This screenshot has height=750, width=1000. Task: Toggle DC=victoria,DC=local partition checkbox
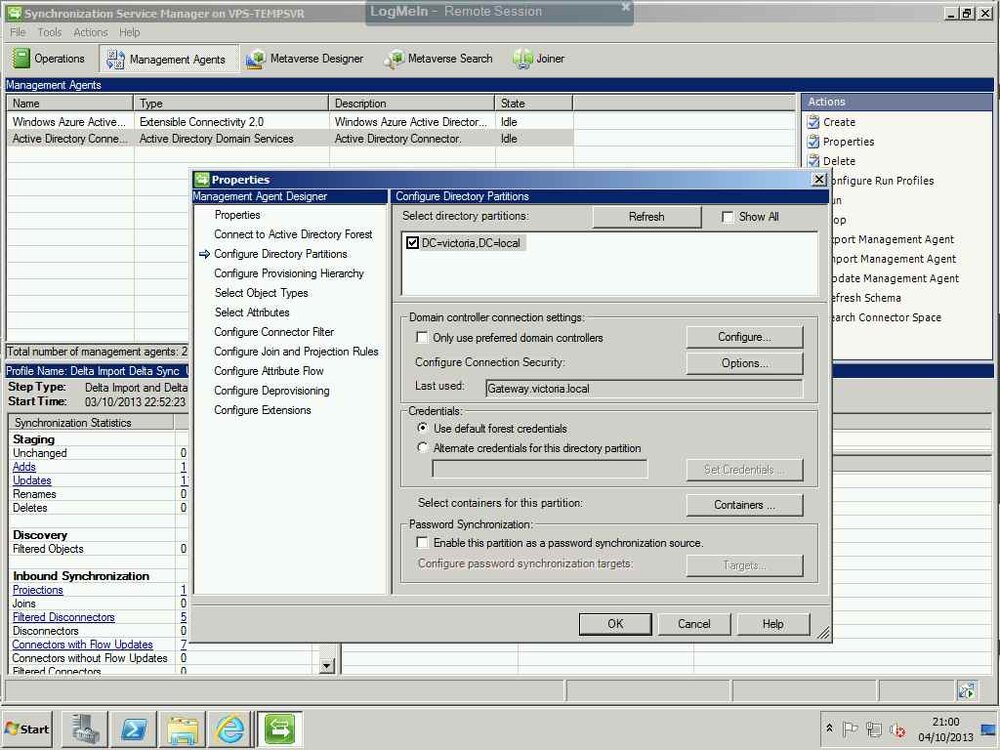(412, 242)
